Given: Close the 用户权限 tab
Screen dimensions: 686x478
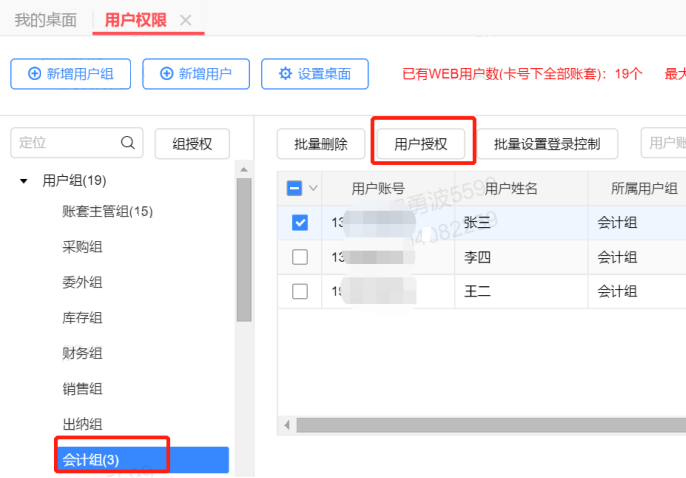Looking at the screenshot, I should pyautogui.click(x=186, y=20).
